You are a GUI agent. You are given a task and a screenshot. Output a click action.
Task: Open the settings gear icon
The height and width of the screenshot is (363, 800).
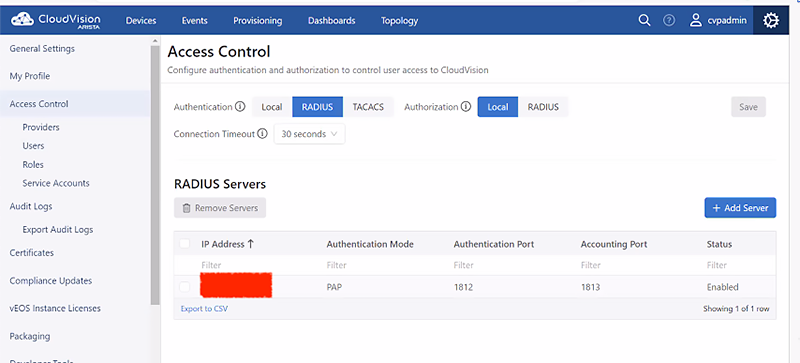(770, 20)
